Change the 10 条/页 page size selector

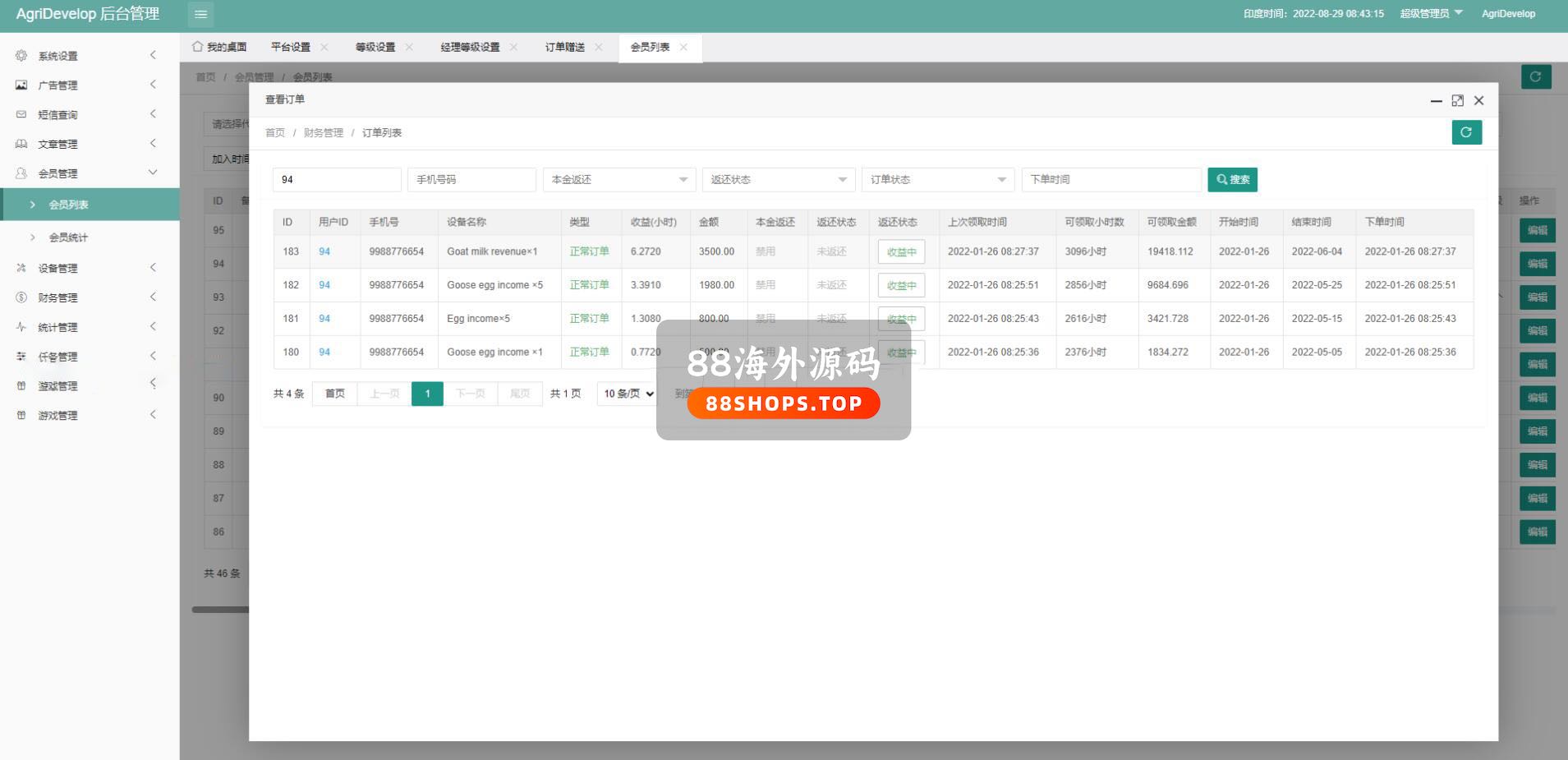tap(628, 394)
